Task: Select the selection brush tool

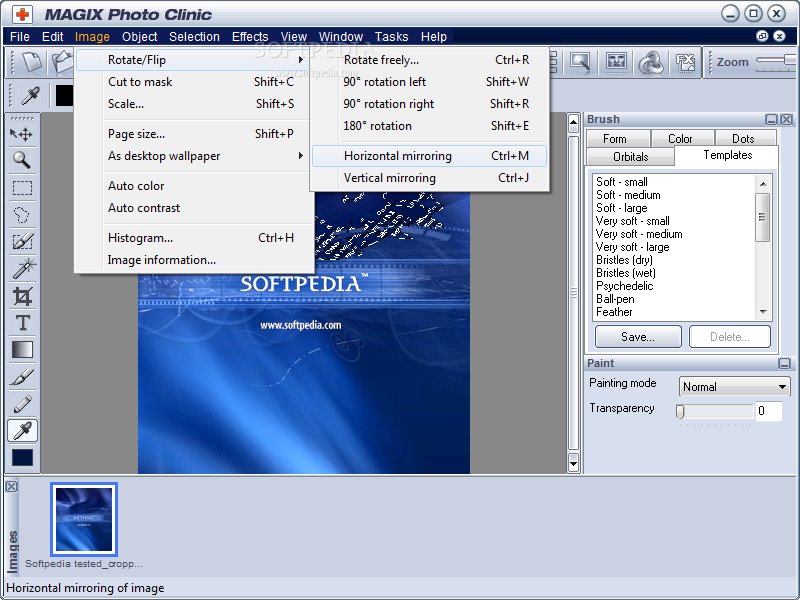Action: (22, 241)
